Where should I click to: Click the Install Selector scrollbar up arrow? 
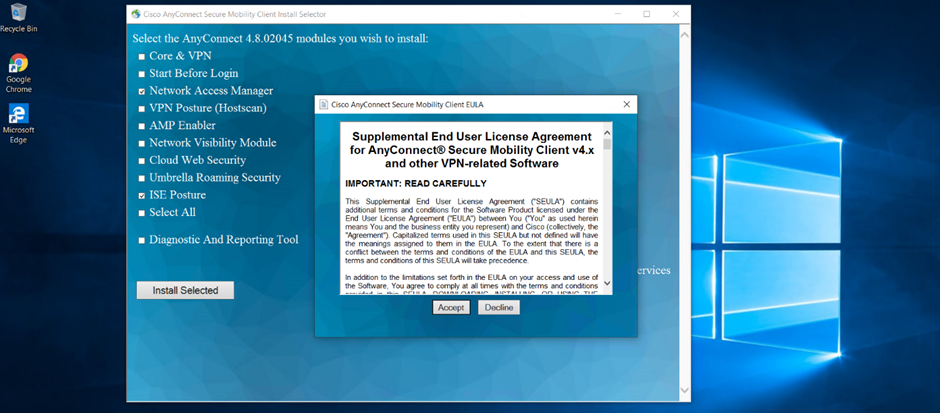pos(684,35)
